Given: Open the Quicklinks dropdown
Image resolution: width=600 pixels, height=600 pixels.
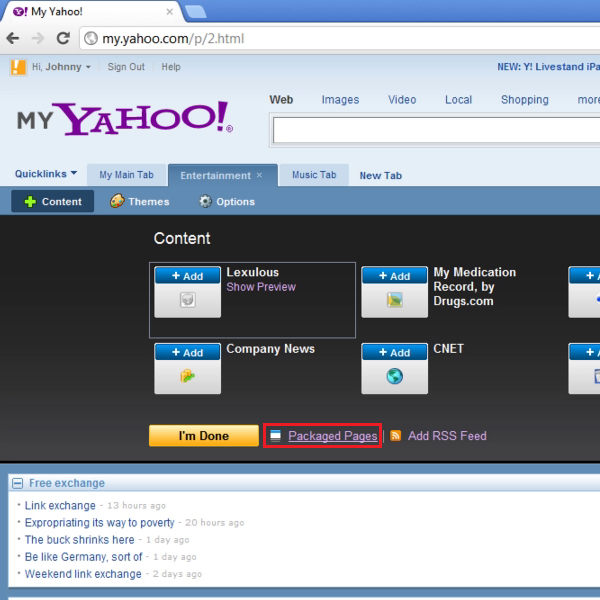Looking at the screenshot, I should (x=46, y=174).
